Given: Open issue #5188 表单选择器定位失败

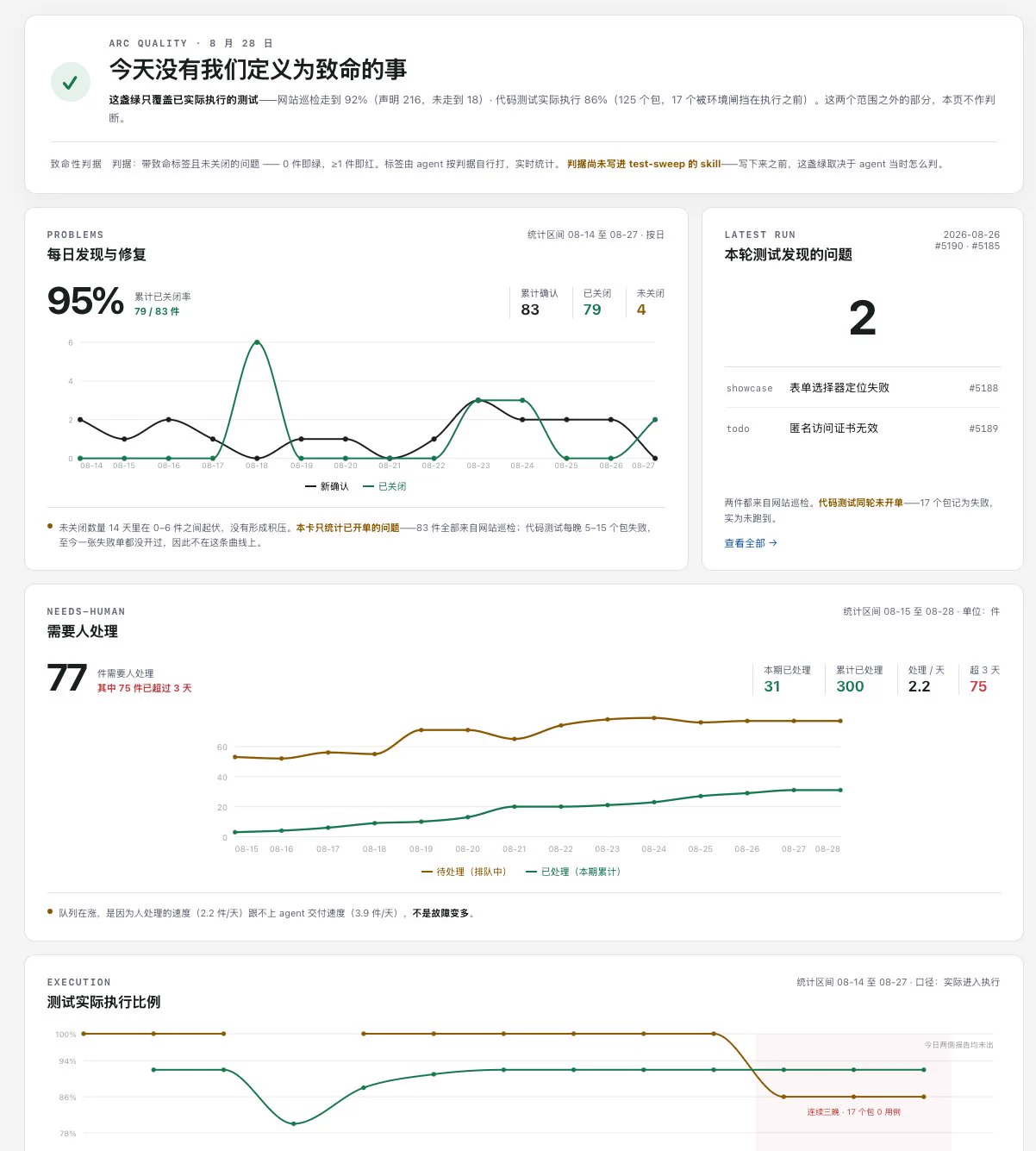Looking at the screenshot, I should tap(862, 388).
